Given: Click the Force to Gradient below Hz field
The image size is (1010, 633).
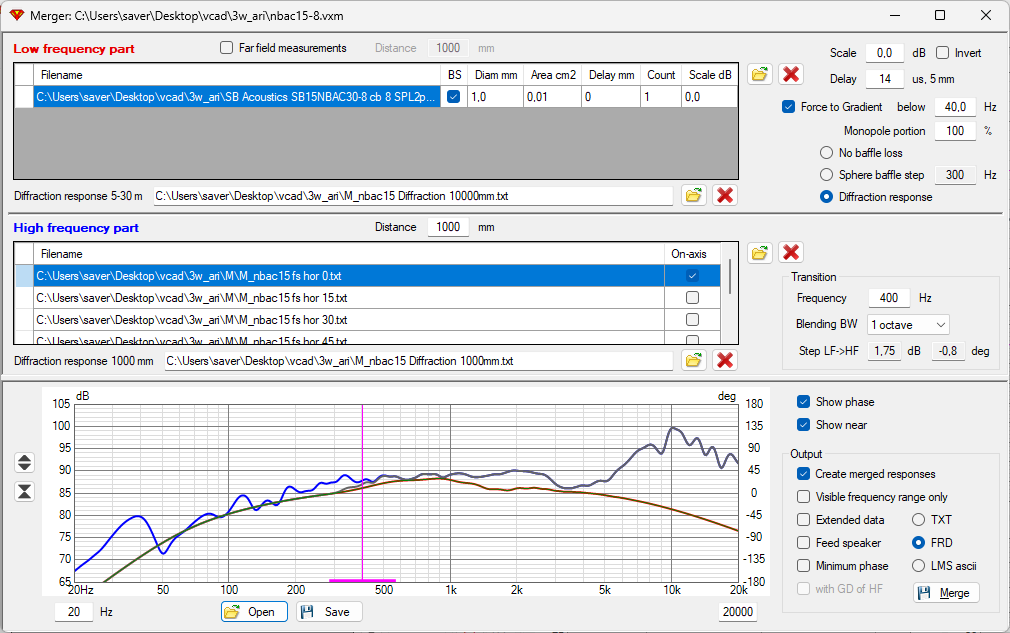Looking at the screenshot, I should pyautogui.click(x=955, y=107).
